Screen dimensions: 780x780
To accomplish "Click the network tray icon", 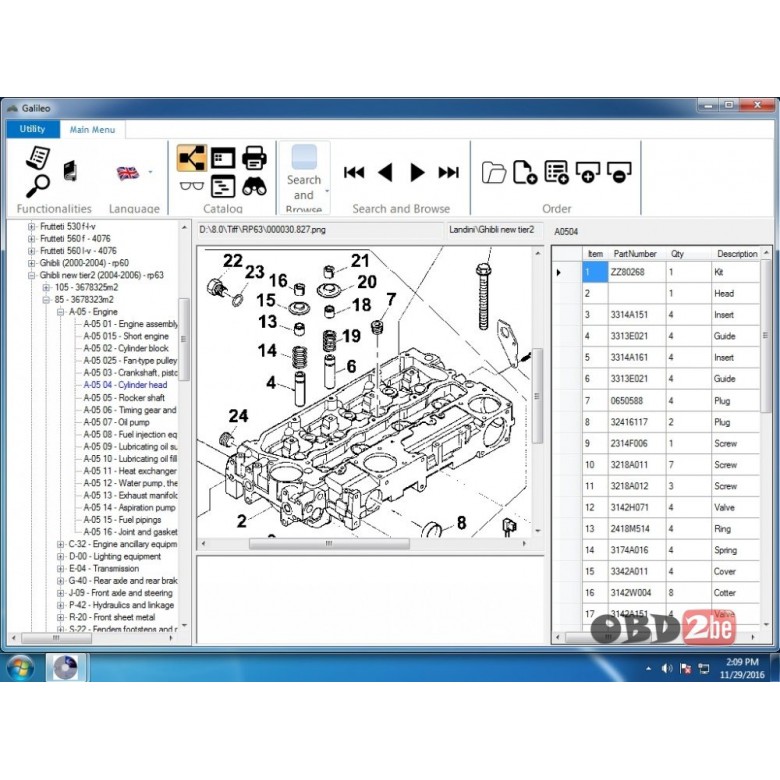I will point(704,669).
